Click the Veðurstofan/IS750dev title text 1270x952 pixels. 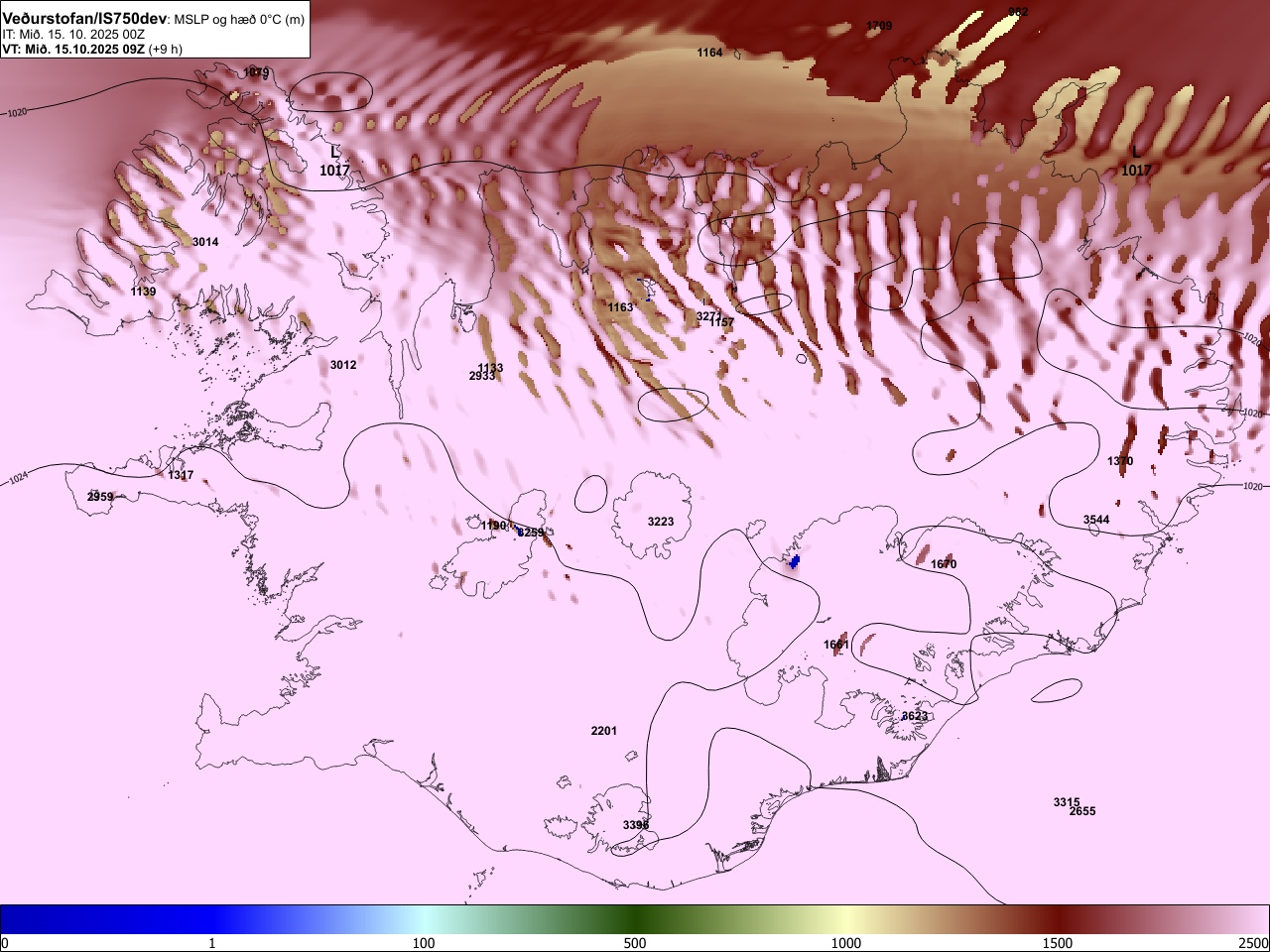pyautogui.click(x=84, y=19)
